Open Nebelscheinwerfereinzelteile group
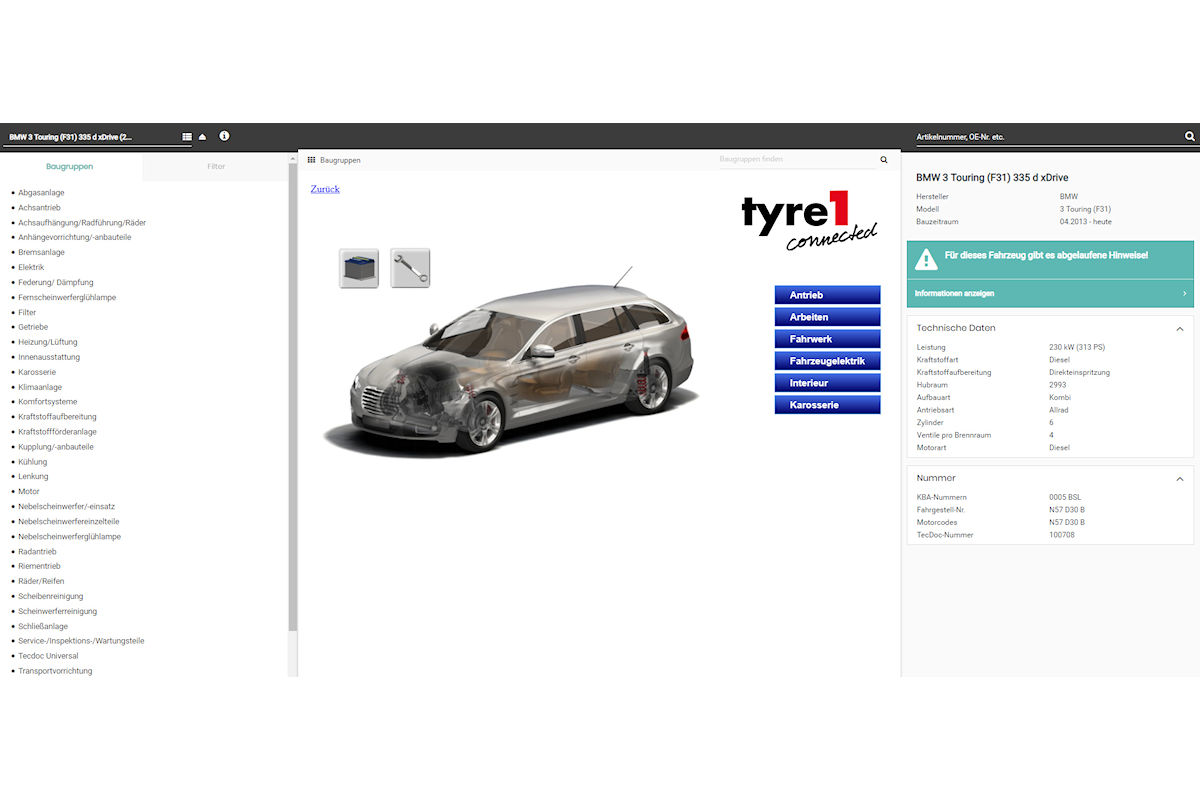The image size is (1200, 800). [69, 522]
